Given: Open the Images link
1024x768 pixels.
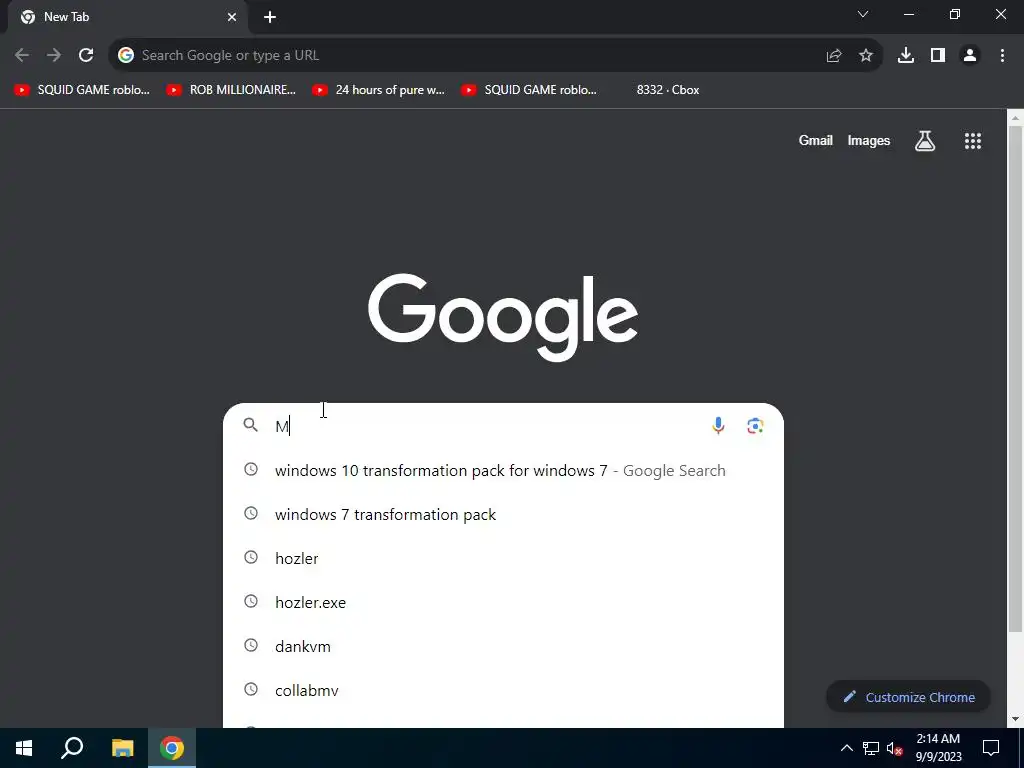Looking at the screenshot, I should 869,140.
